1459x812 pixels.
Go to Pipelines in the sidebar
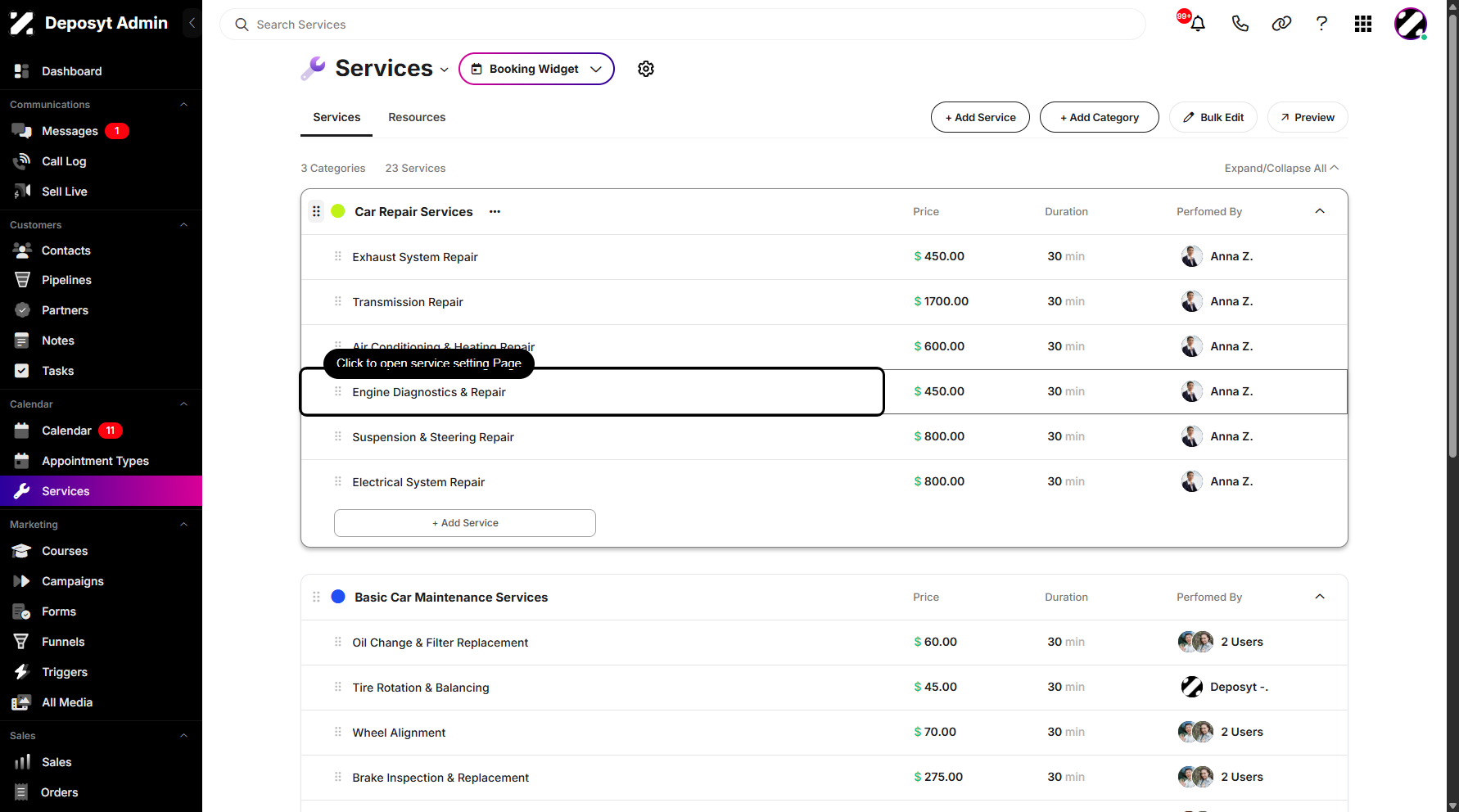pyautogui.click(x=66, y=280)
